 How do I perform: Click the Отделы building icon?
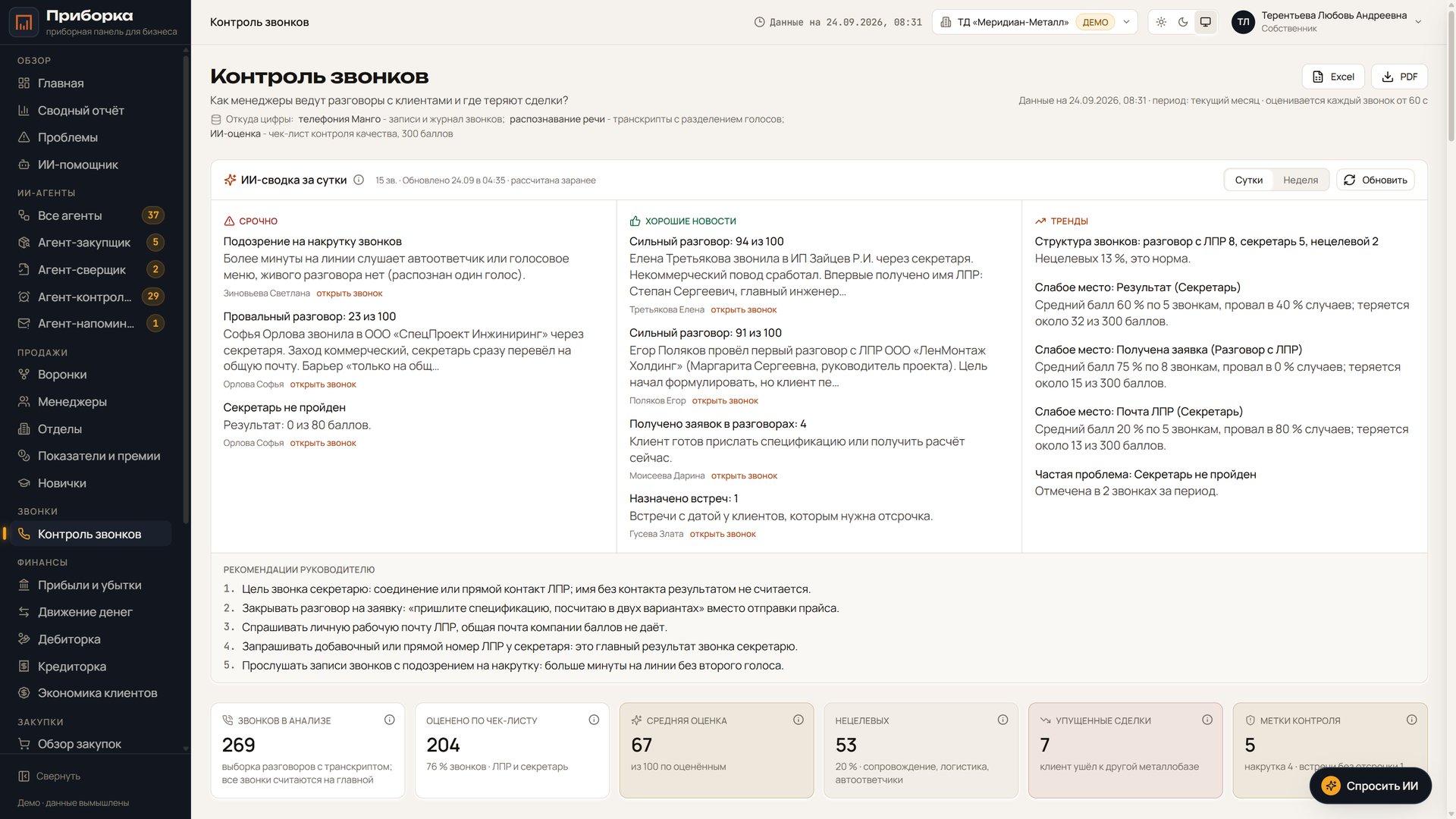[x=24, y=429]
